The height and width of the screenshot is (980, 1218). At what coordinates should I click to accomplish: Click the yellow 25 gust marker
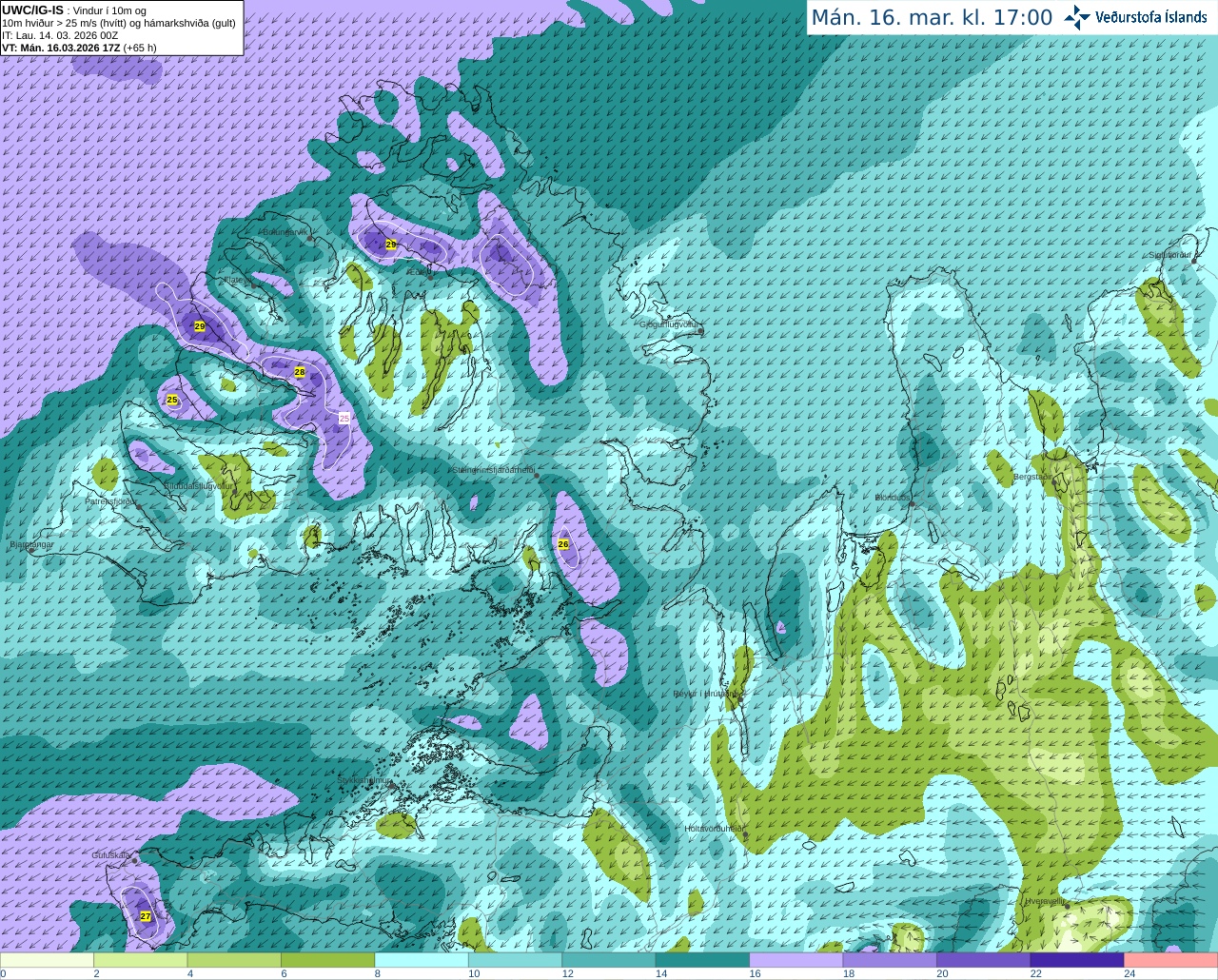pyautogui.click(x=172, y=400)
